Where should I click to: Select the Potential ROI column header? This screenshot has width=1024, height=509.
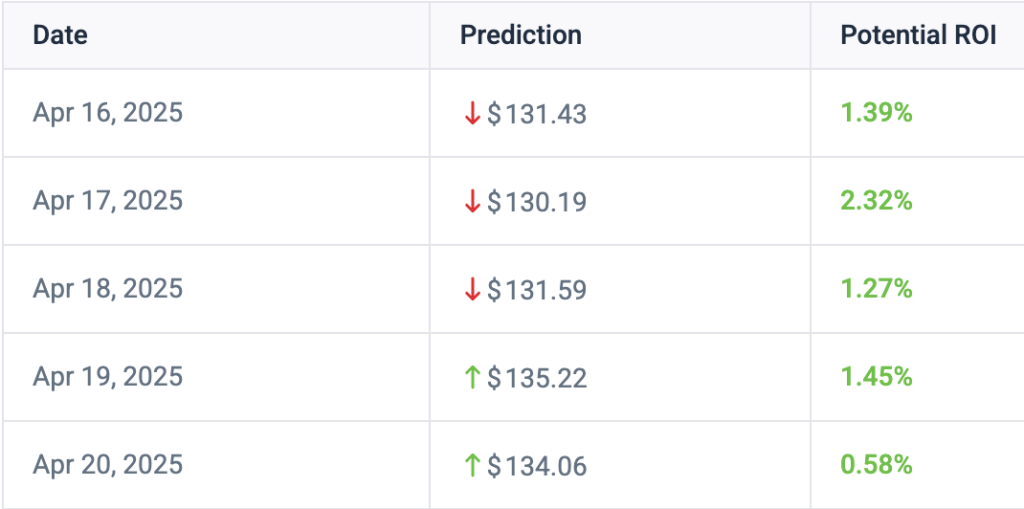point(918,35)
